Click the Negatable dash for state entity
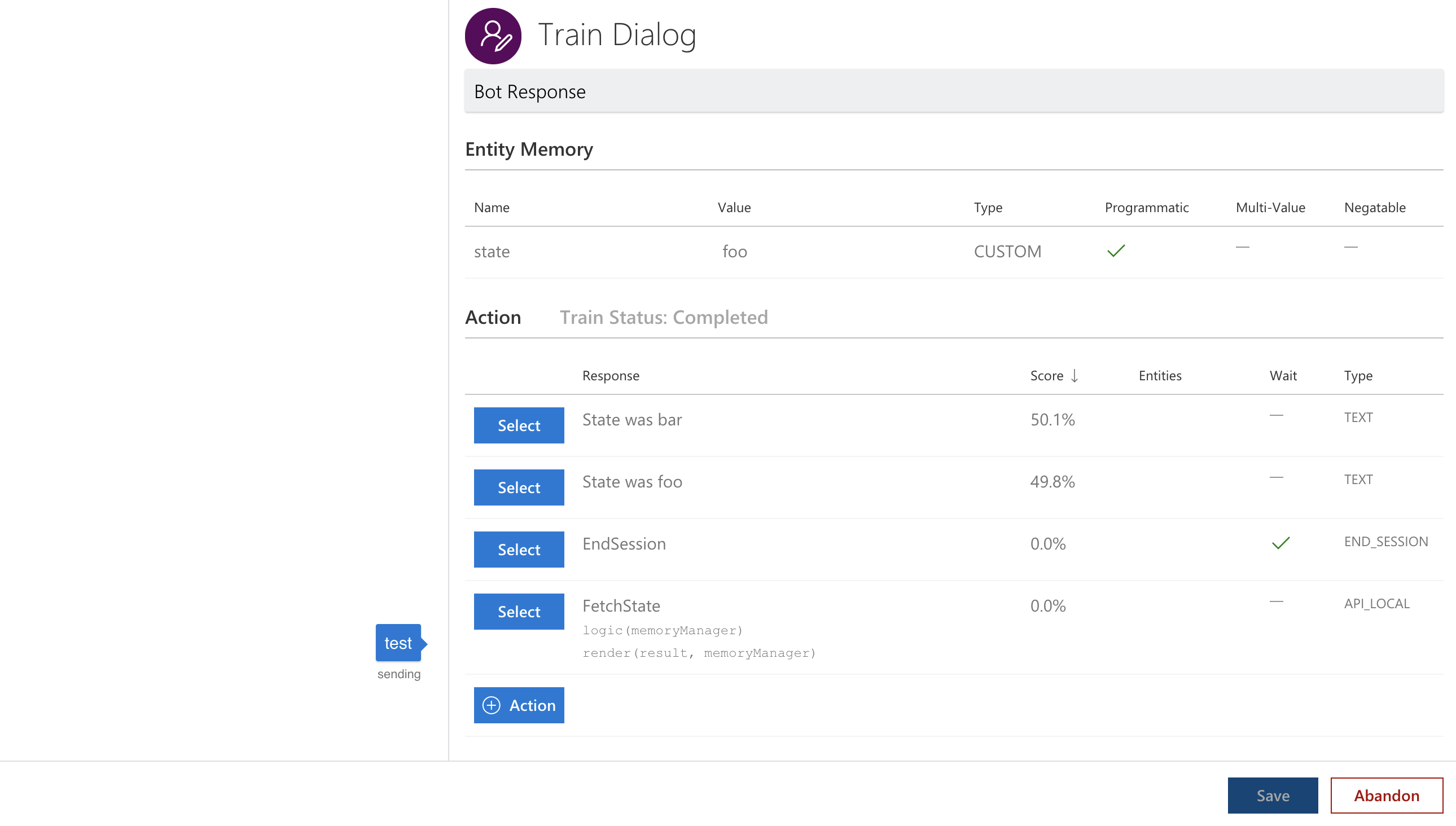1456x826 pixels. 1350,247
